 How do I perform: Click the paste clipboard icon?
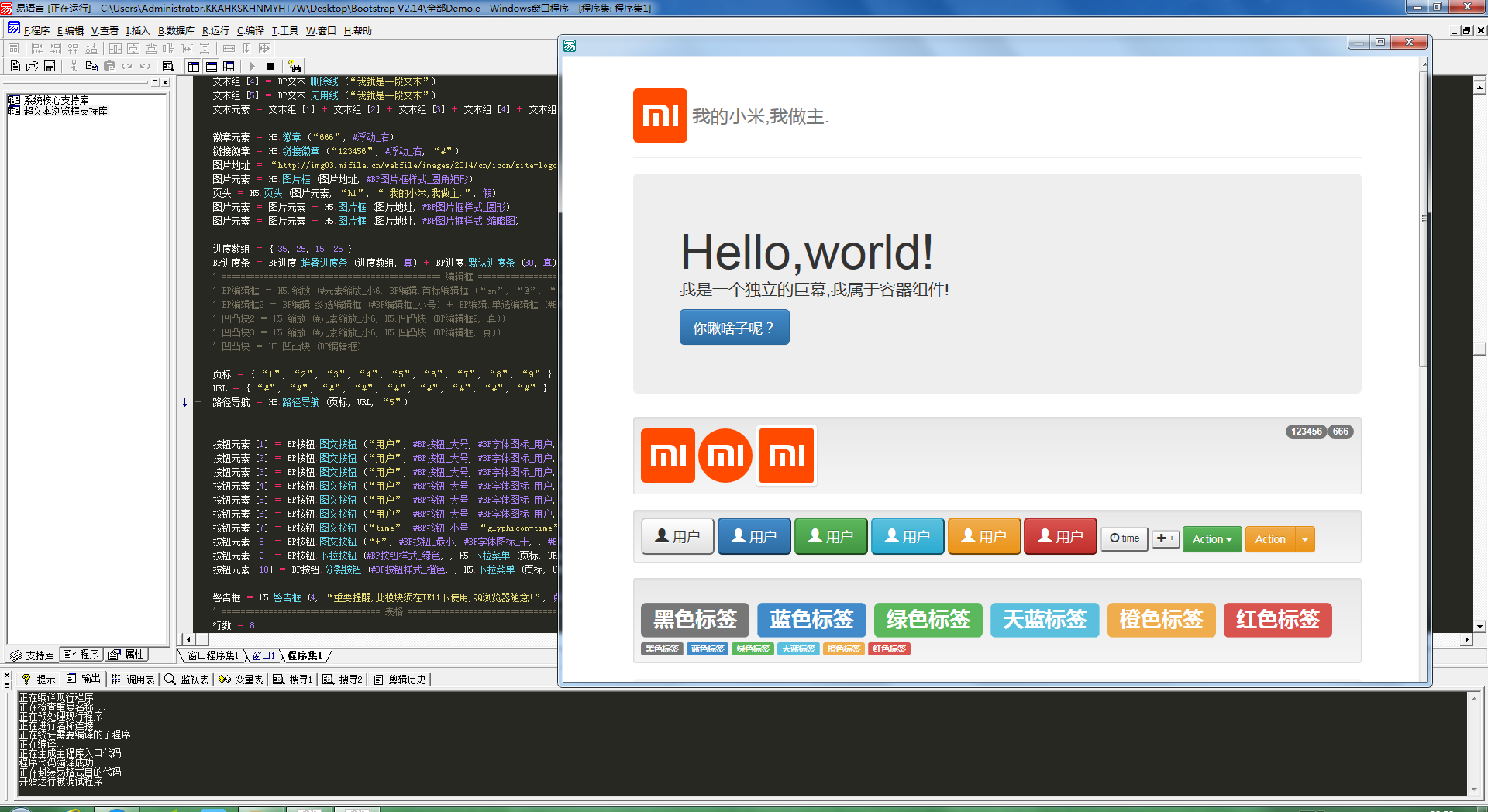(109, 67)
